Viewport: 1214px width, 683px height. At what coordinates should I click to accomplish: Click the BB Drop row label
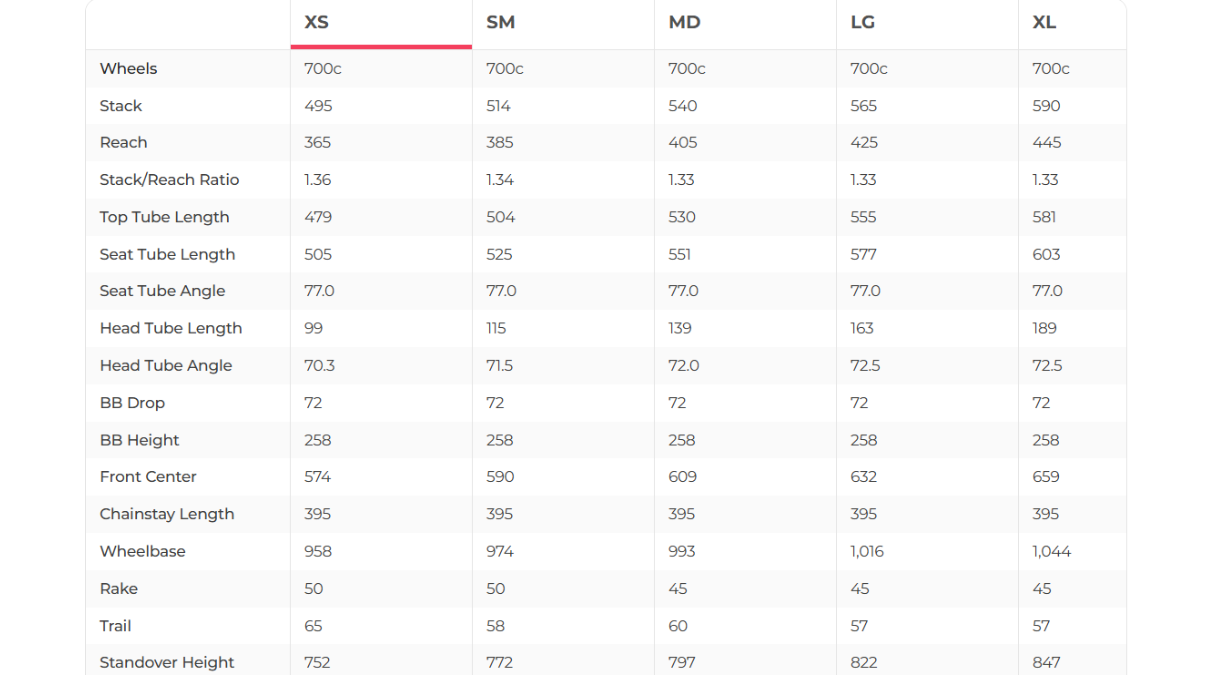(x=132, y=403)
